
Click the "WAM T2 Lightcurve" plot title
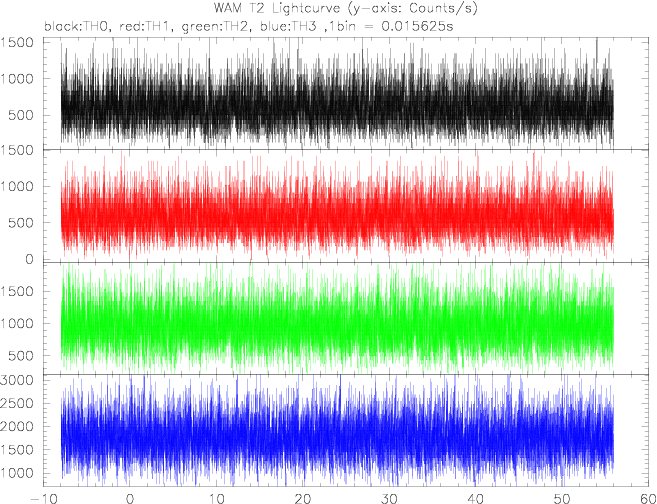(x=345, y=8)
